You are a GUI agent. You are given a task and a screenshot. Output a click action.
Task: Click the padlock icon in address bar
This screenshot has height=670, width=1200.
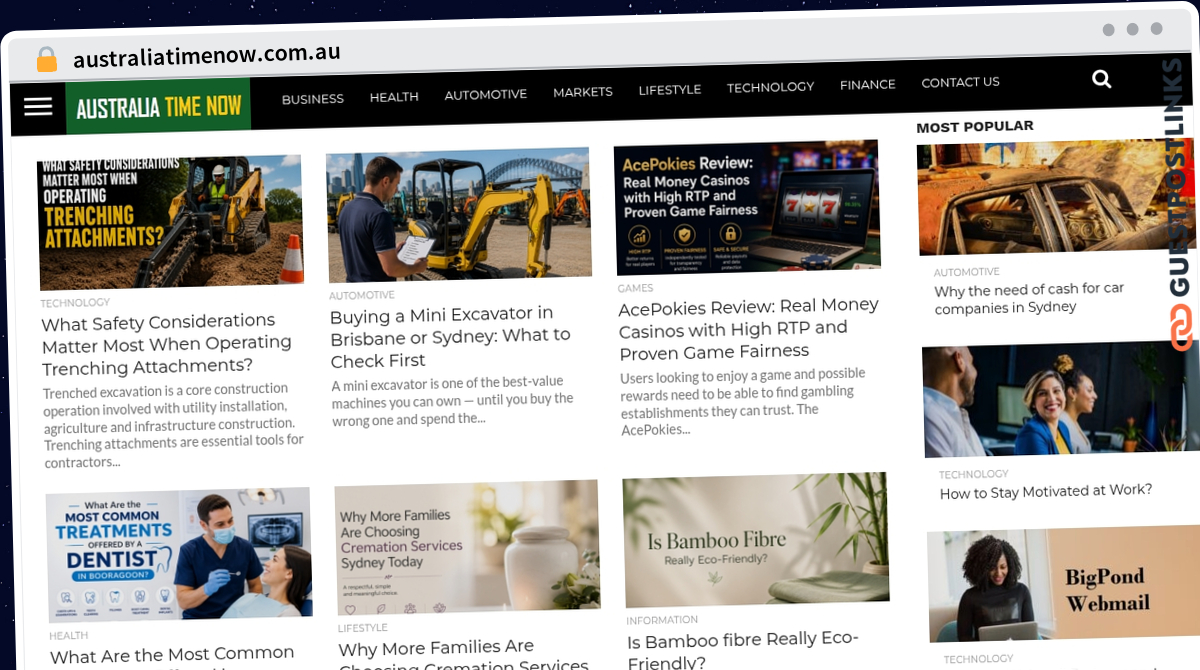click(x=47, y=59)
